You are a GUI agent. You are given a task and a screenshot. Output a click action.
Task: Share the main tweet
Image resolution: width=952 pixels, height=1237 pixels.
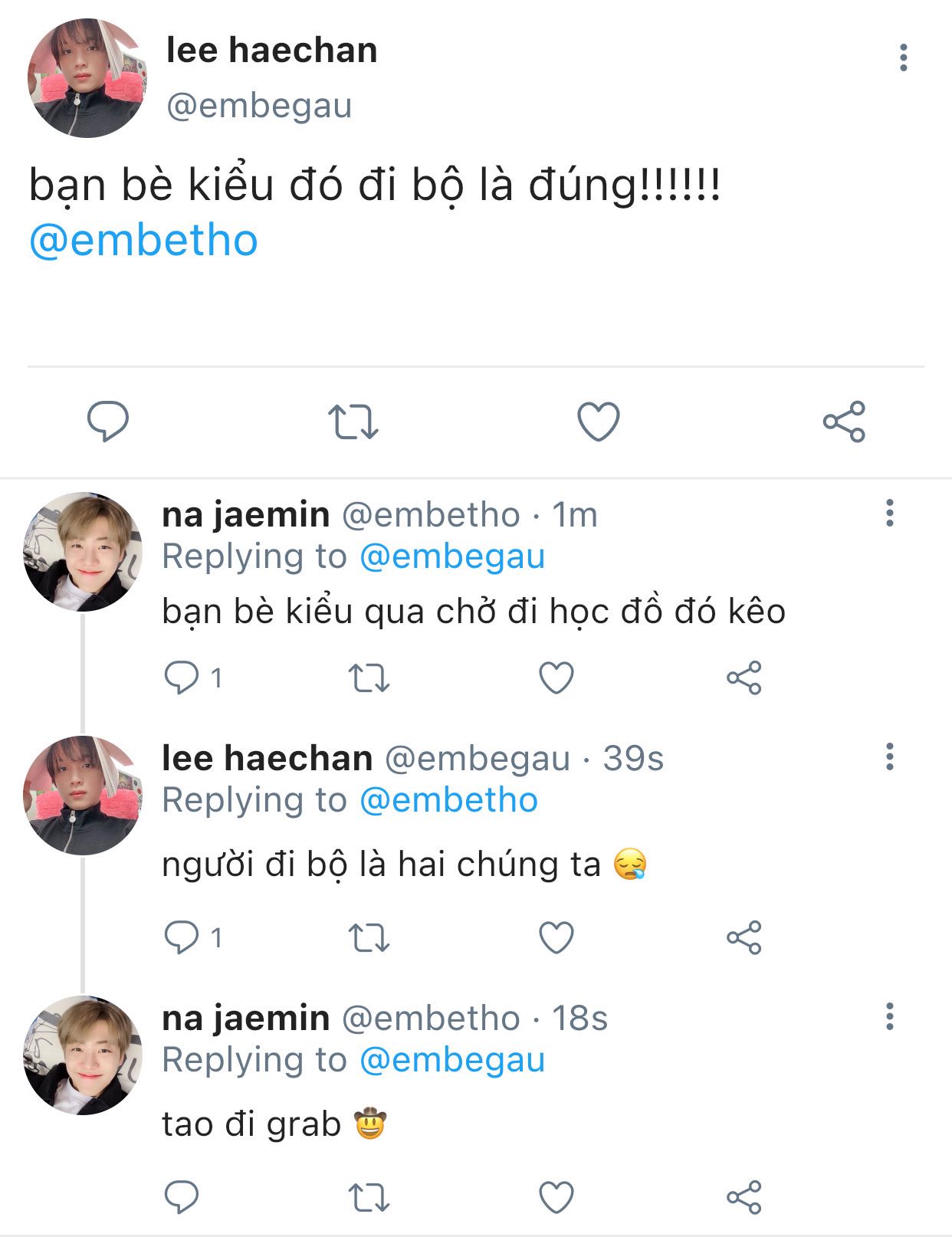(x=844, y=422)
